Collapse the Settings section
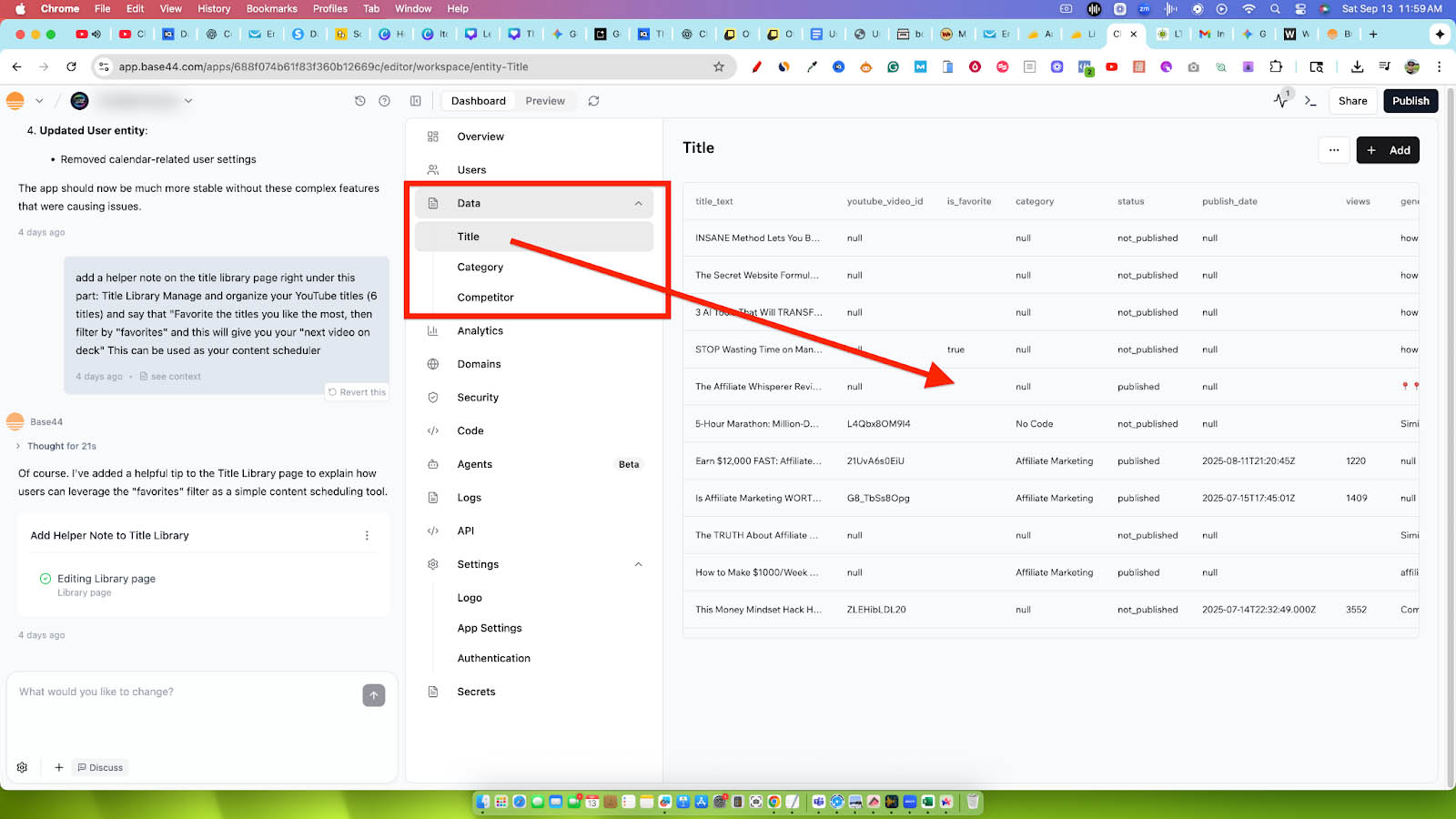1456x819 pixels. [639, 564]
